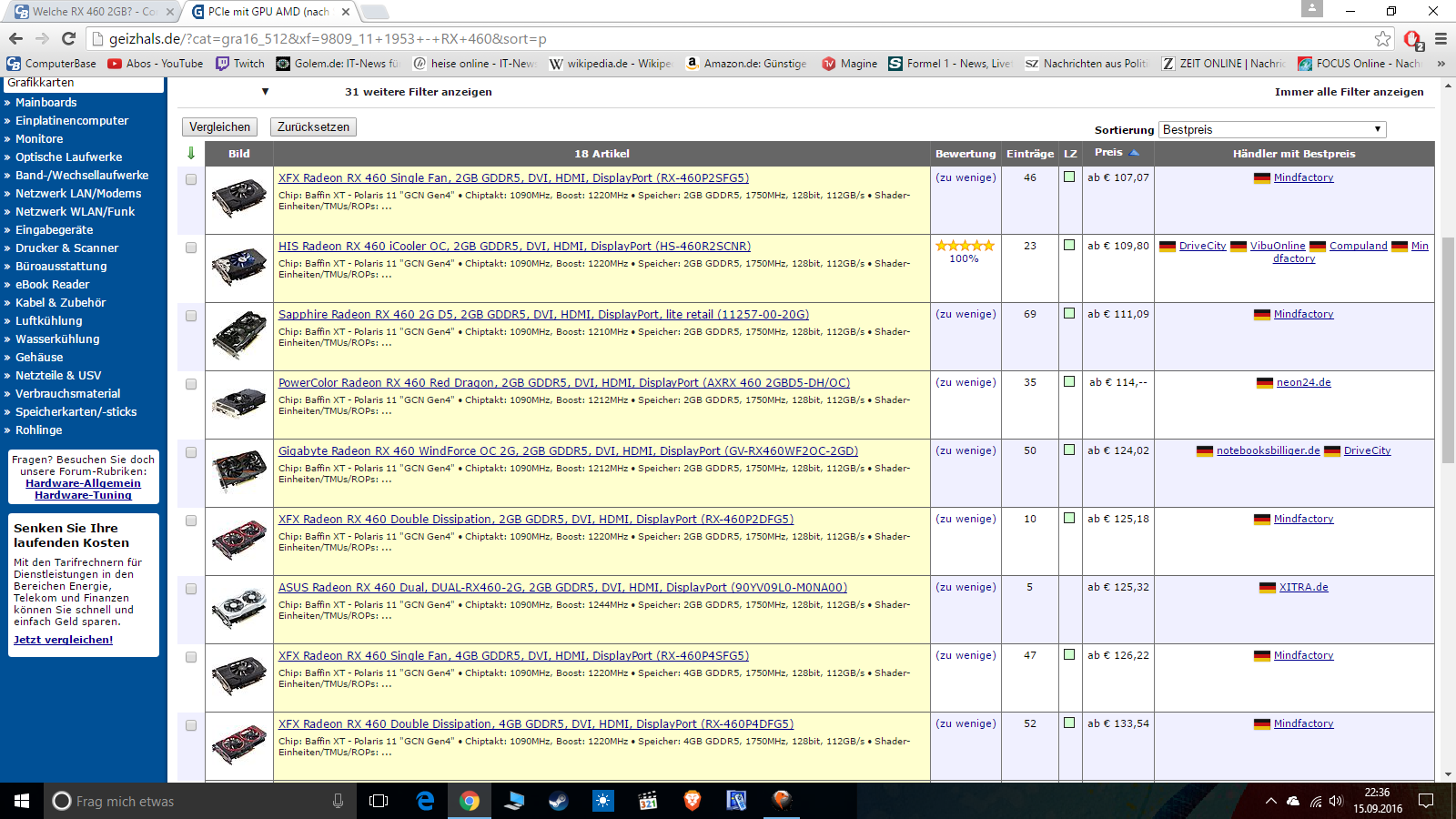
Task: Expand the Gehäuse category in the sidebar
Action: coord(39,358)
